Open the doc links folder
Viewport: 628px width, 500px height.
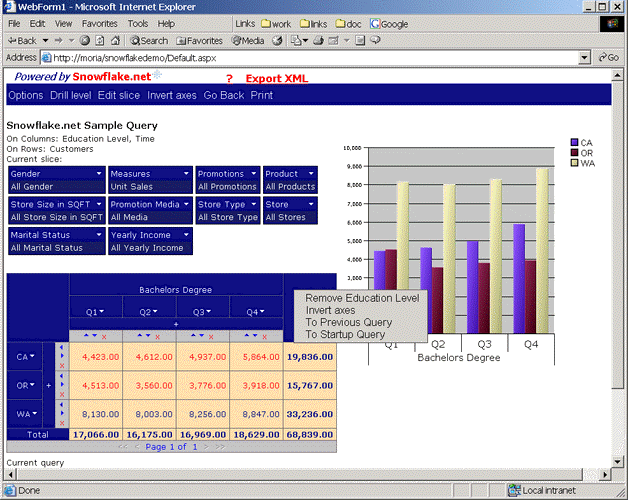coord(348,24)
